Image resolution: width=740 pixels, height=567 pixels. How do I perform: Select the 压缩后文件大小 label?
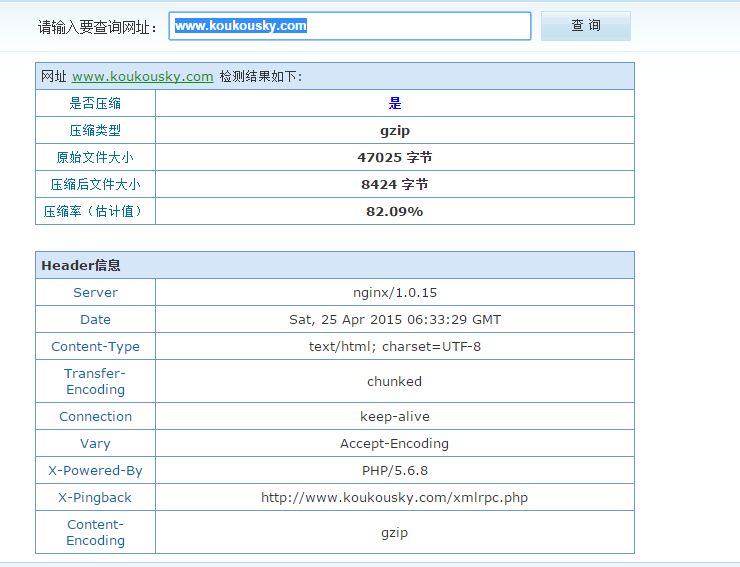95,184
